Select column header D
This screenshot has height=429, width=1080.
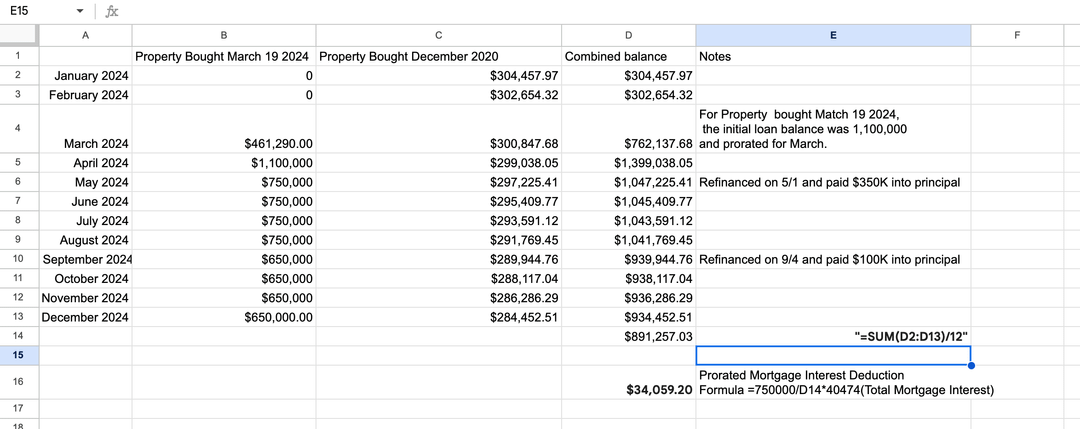(628, 35)
